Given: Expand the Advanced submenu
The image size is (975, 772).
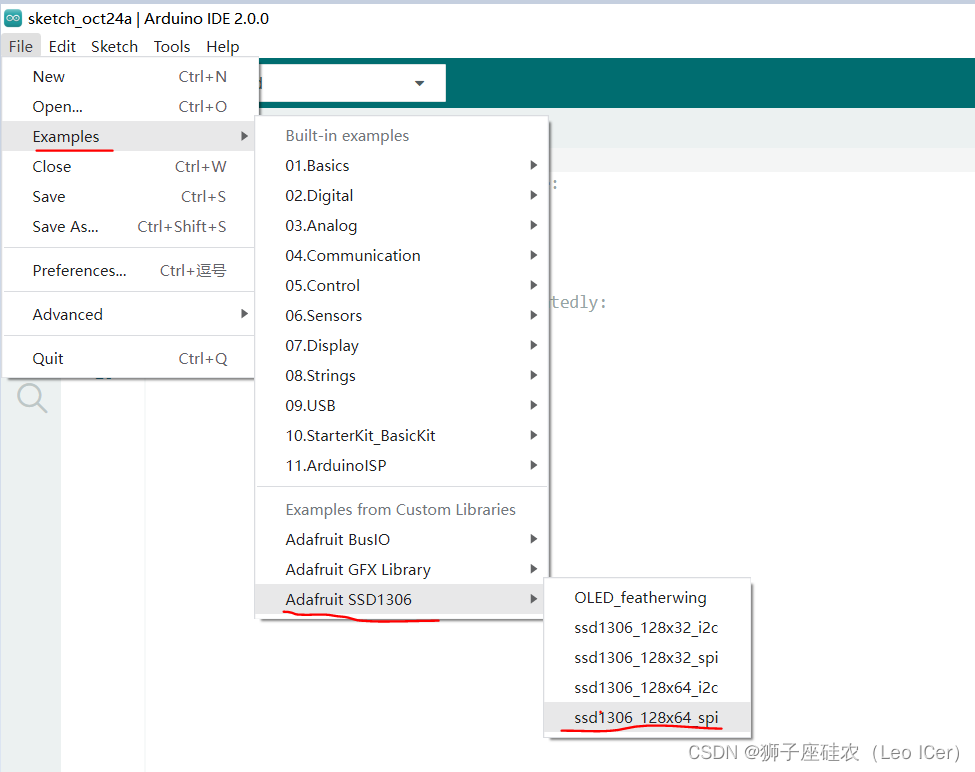Looking at the screenshot, I should [x=129, y=315].
